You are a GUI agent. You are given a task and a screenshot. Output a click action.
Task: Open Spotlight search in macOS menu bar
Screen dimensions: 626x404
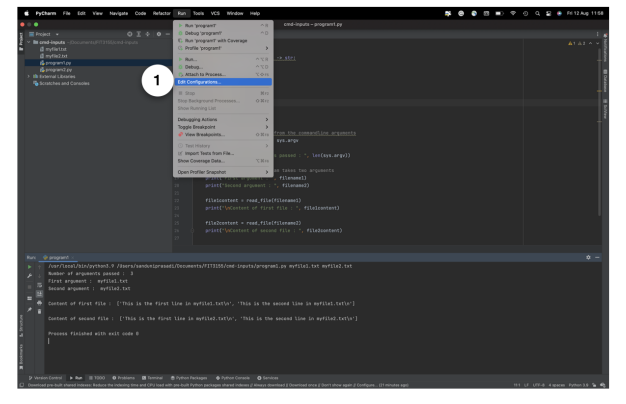click(x=537, y=13)
